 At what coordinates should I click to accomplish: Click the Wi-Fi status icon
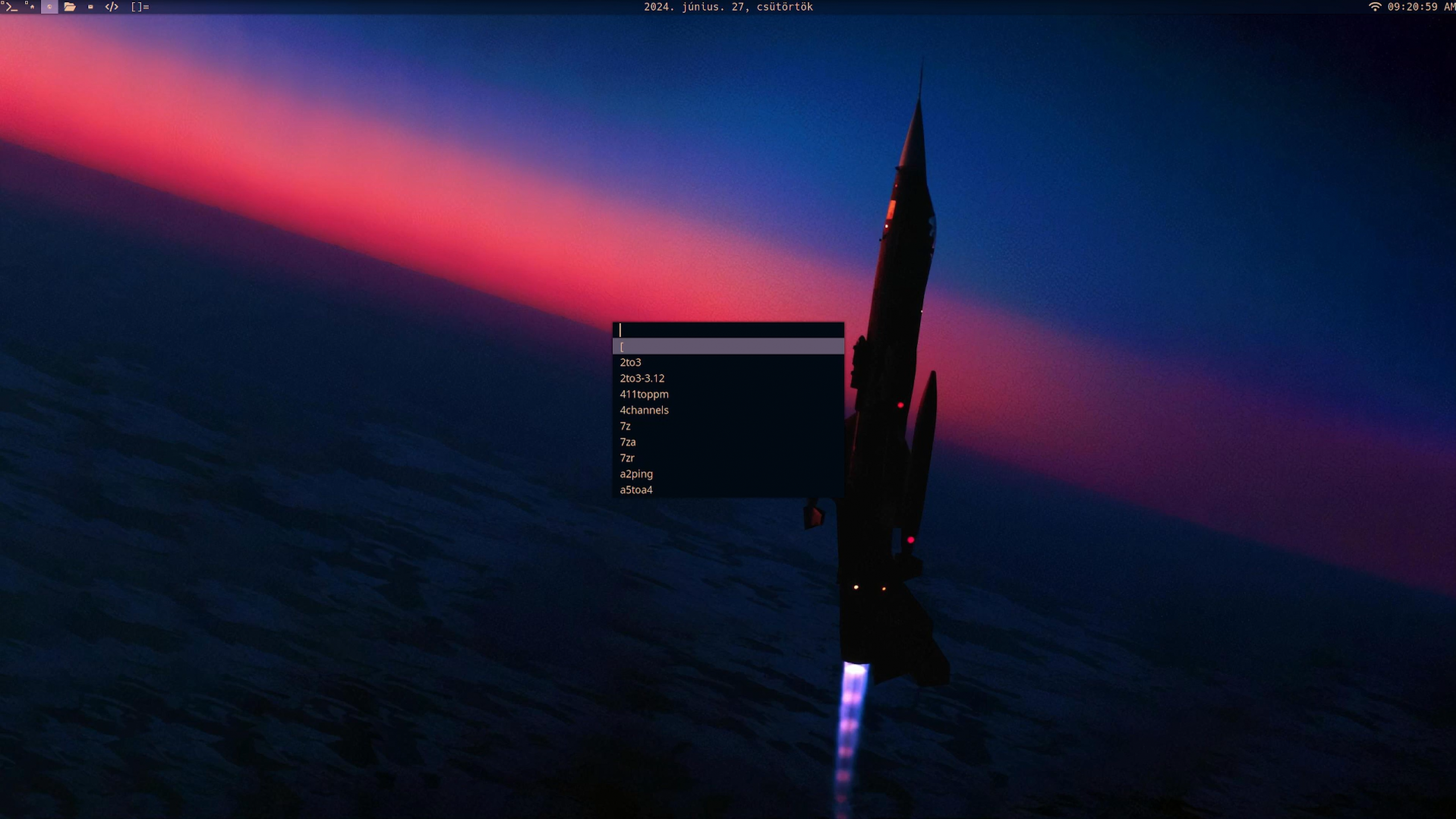pyautogui.click(x=1375, y=7)
